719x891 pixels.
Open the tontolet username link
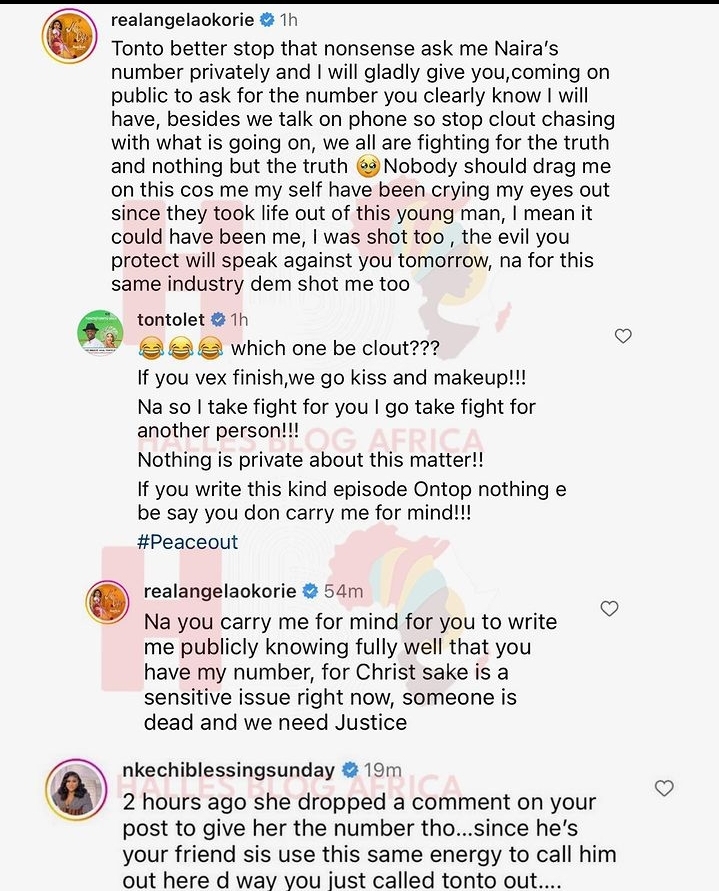pyautogui.click(x=171, y=319)
